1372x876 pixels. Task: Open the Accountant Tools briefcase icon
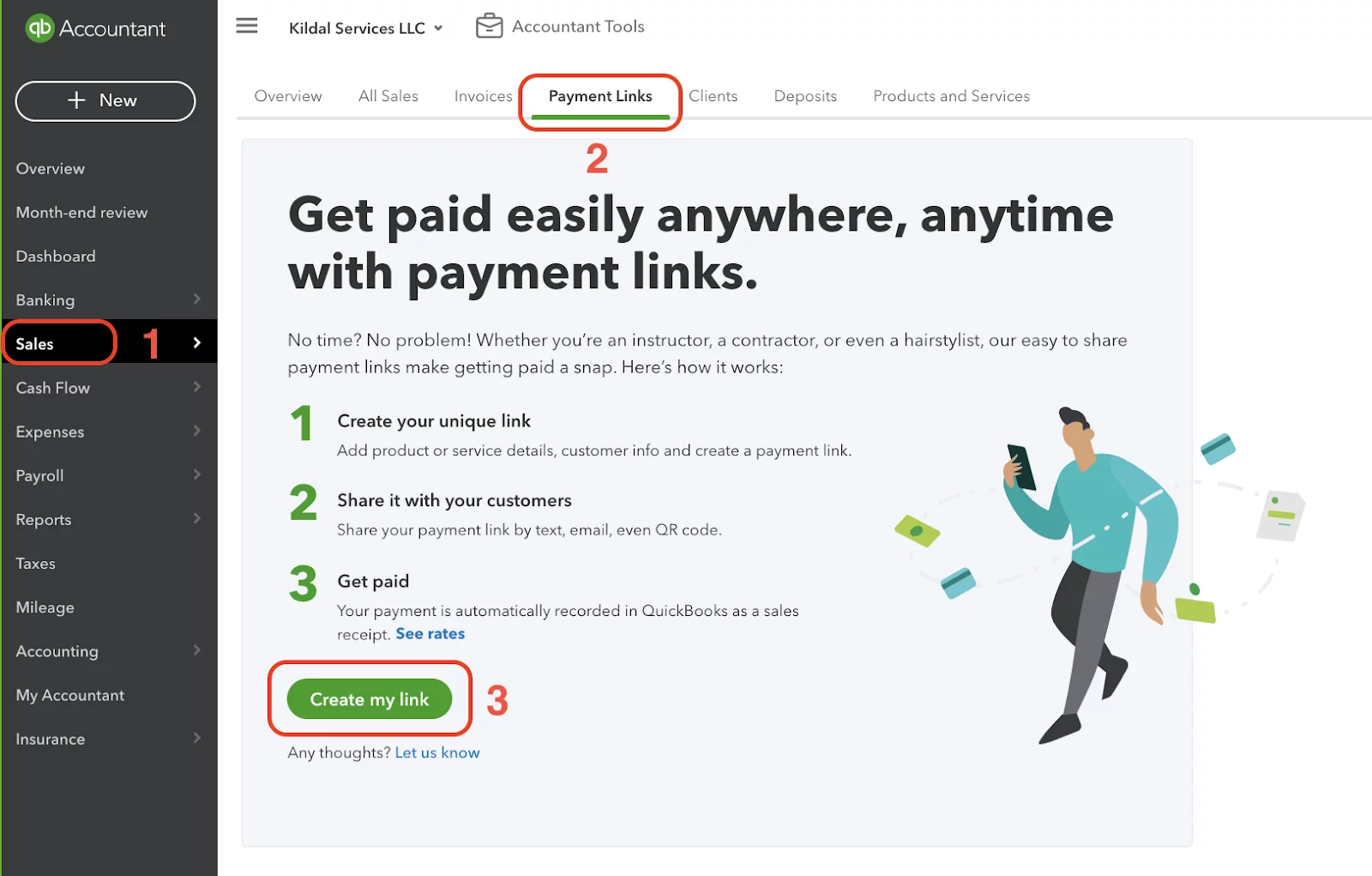pos(490,26)
